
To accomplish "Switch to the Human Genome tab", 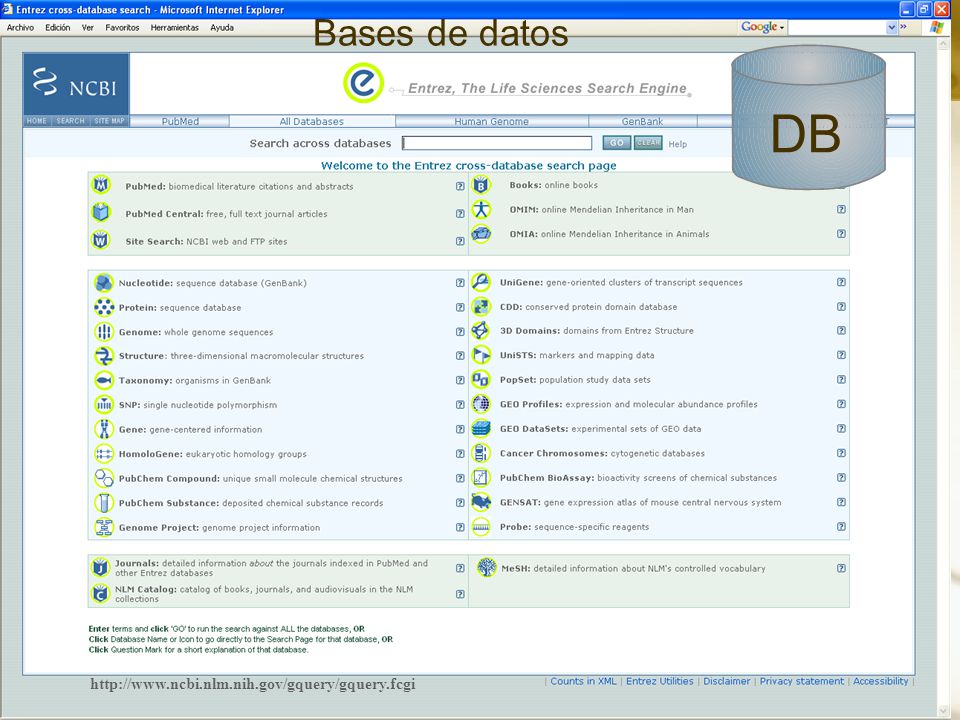I will coord(492,121).
